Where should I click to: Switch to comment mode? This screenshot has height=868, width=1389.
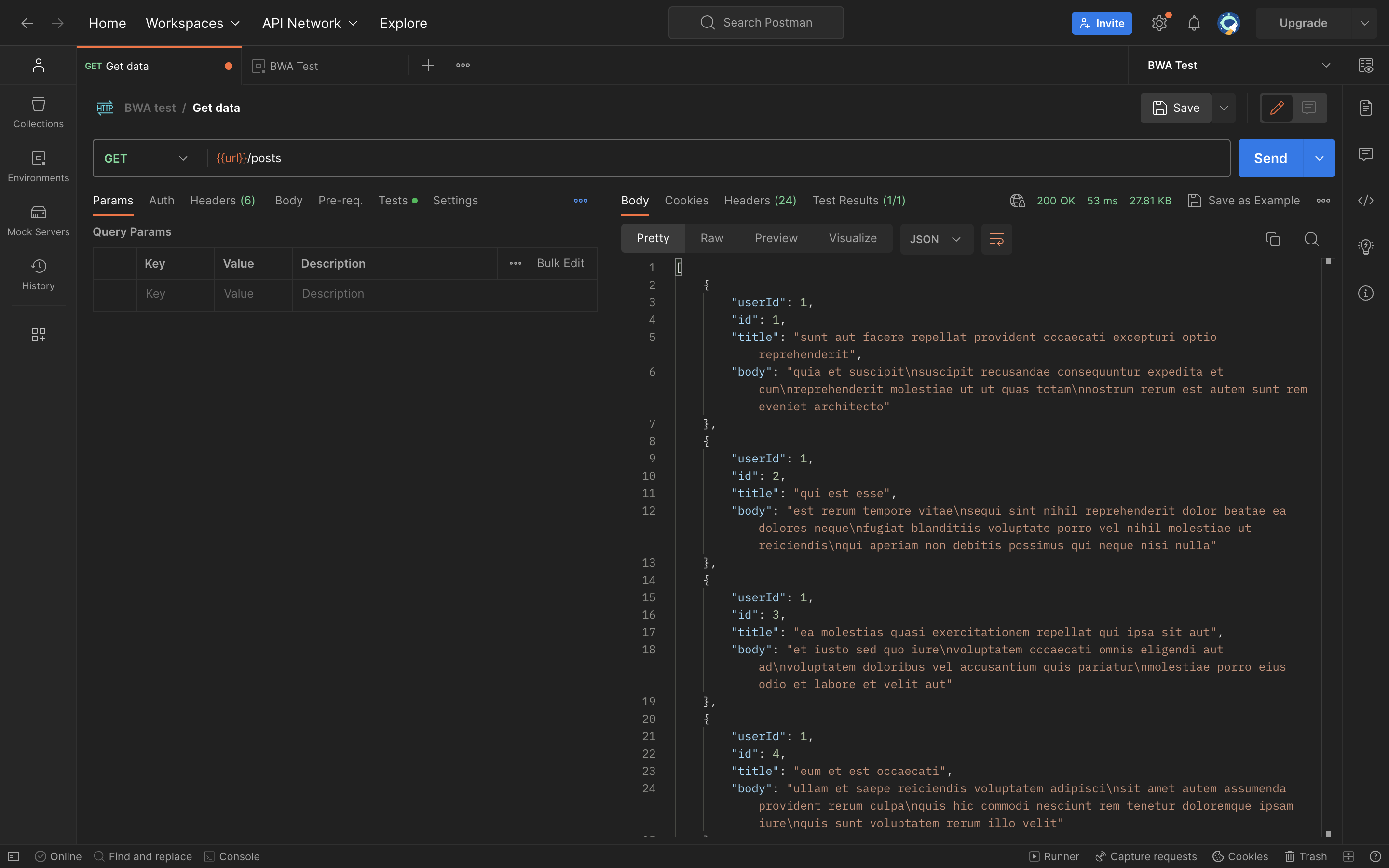(x=1308, y=108)
